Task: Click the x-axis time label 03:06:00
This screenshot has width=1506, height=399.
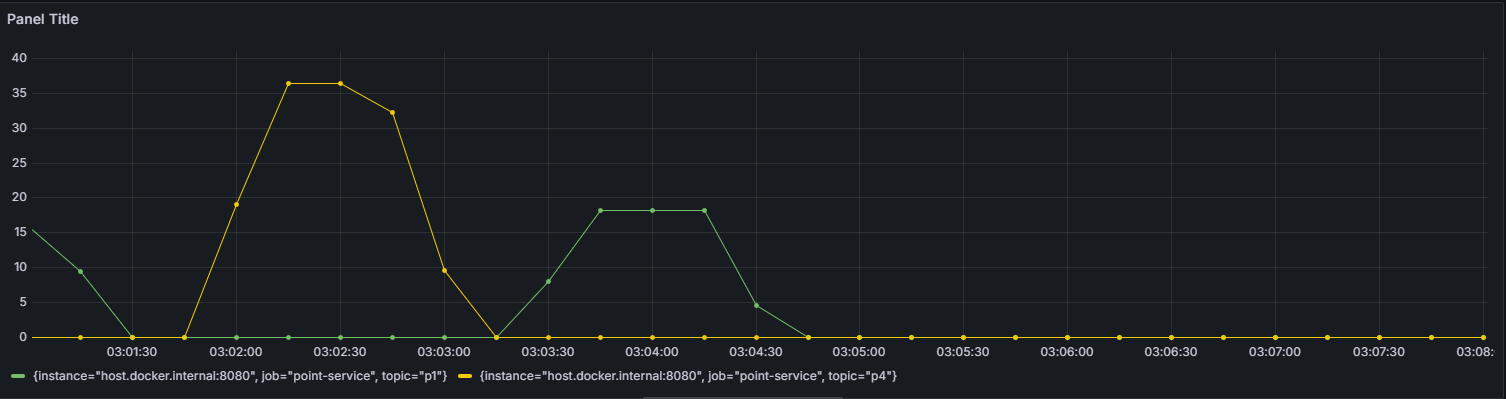Action: (1067, 352)
